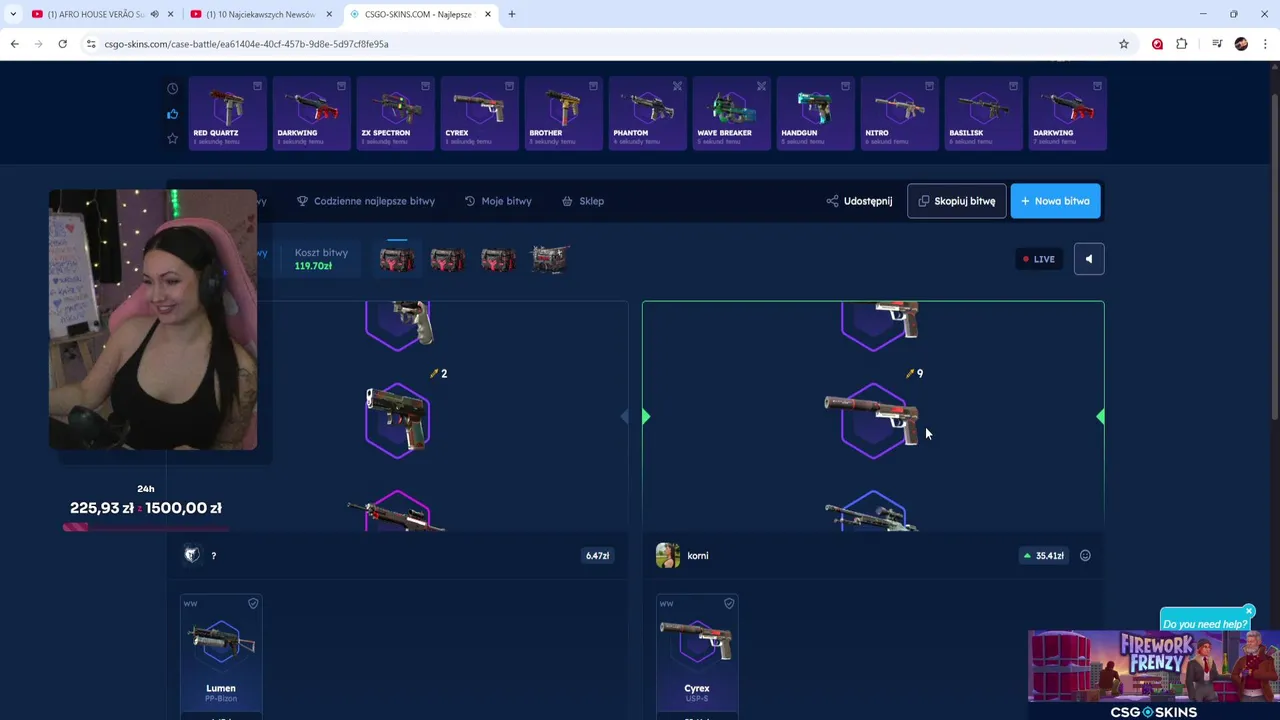1280x720 pixels.
Task: Click the crossed-swords icon on Wave Breaker card
Action: pos(761,86)
